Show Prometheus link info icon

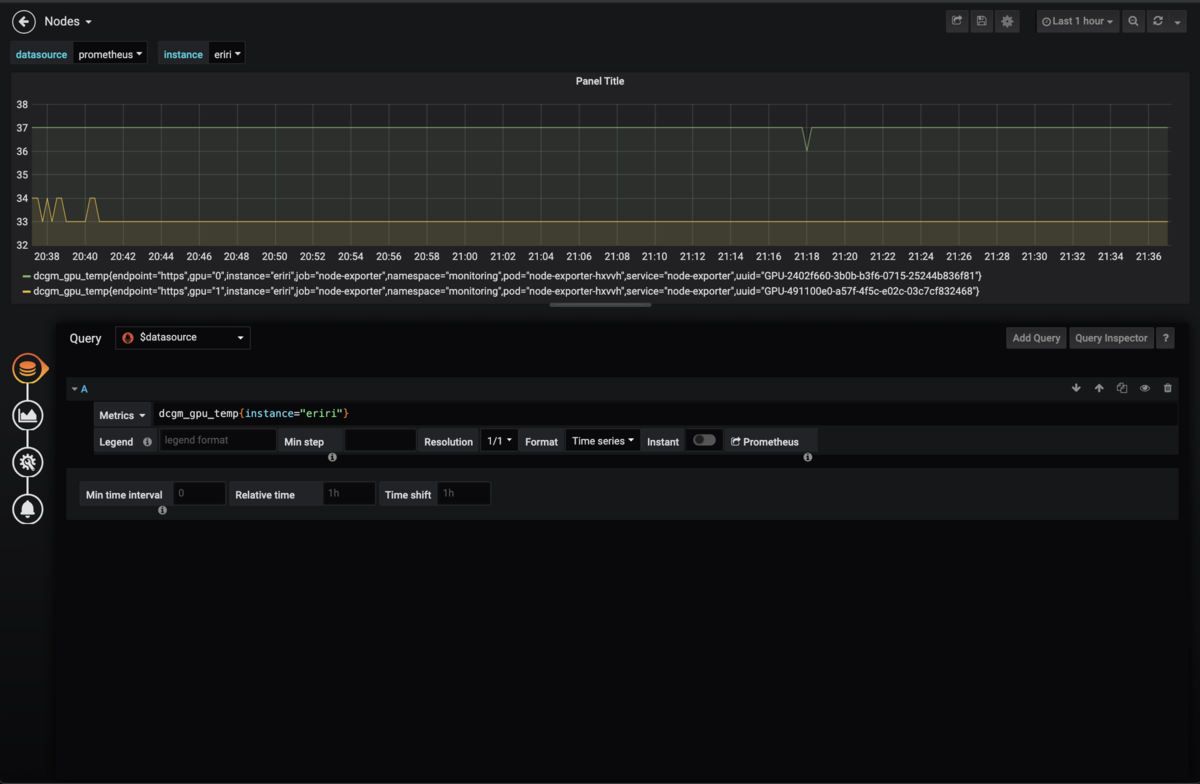808,457
